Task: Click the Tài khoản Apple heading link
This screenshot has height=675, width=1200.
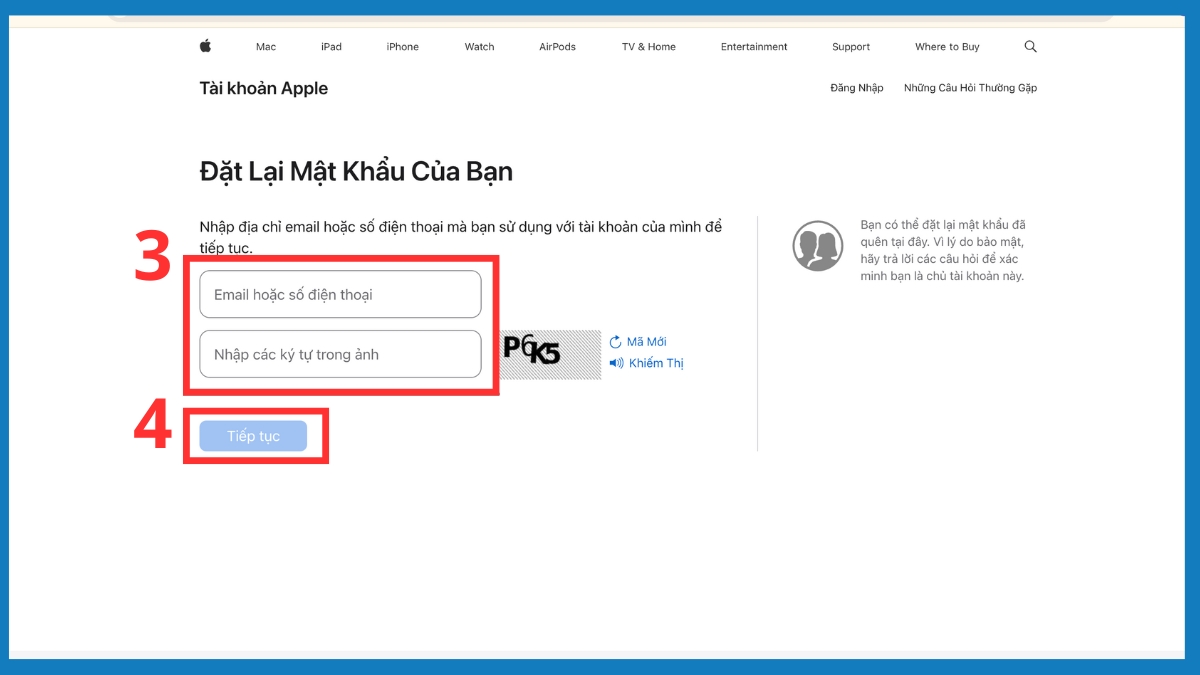Action: [263, 88]
